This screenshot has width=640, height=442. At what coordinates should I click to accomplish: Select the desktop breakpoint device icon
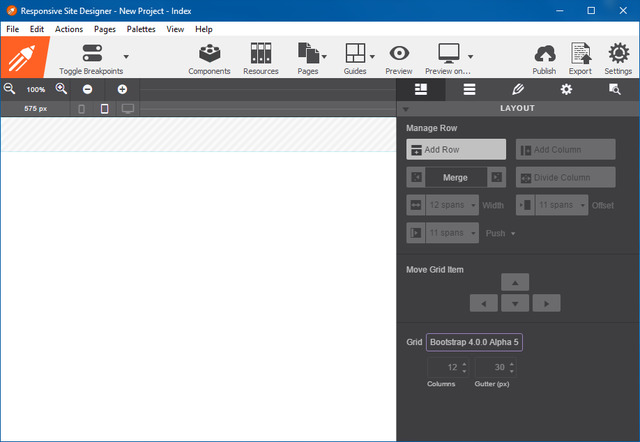tap(128, 107)
